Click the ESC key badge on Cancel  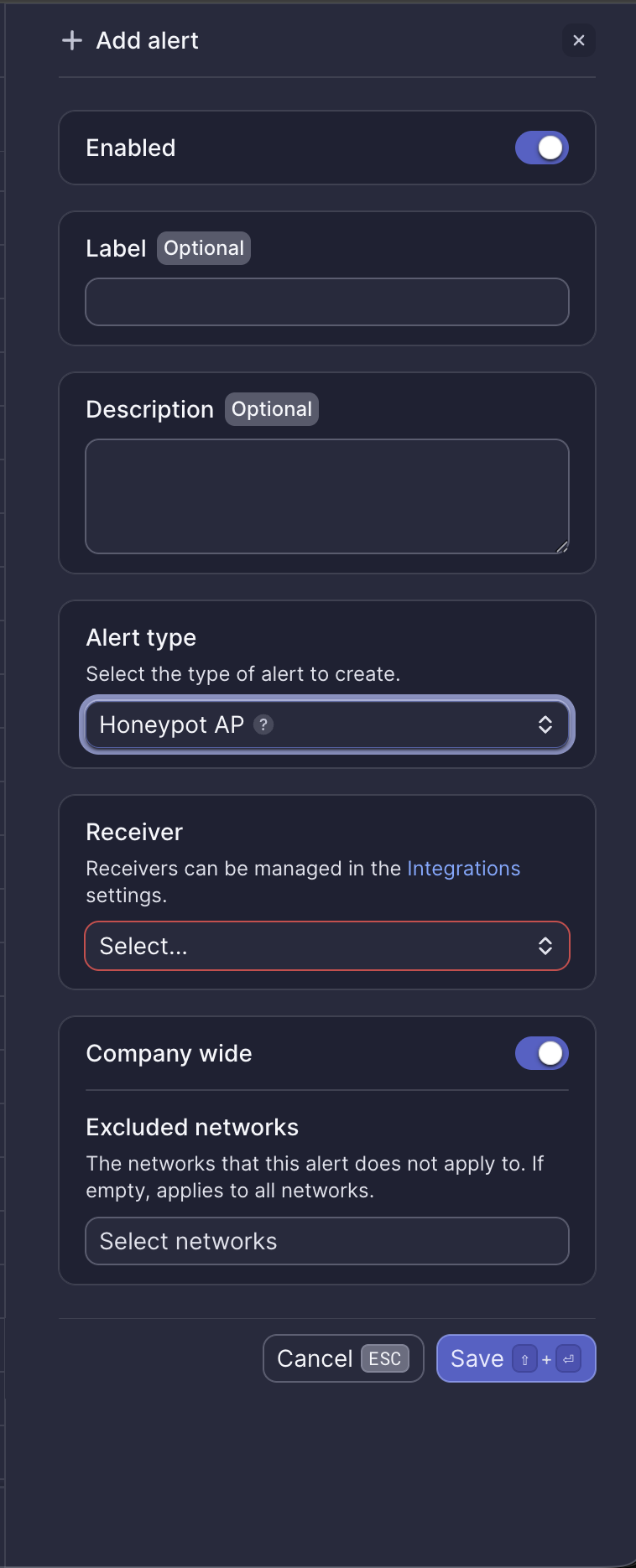(384, 1375)
